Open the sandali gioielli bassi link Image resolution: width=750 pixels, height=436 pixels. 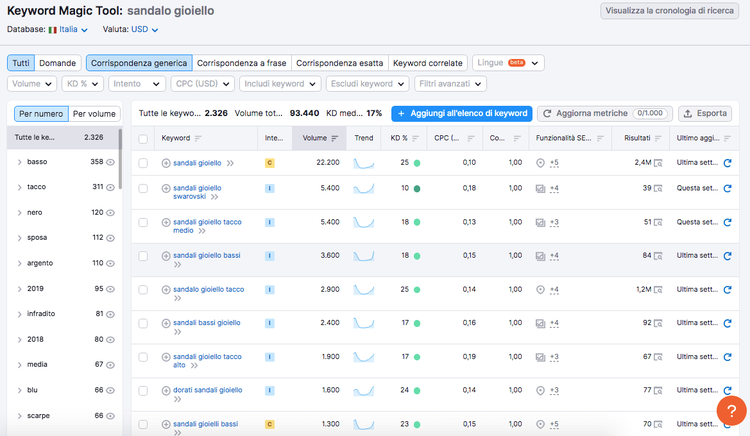pyautogui.click(x=205, y=424)
